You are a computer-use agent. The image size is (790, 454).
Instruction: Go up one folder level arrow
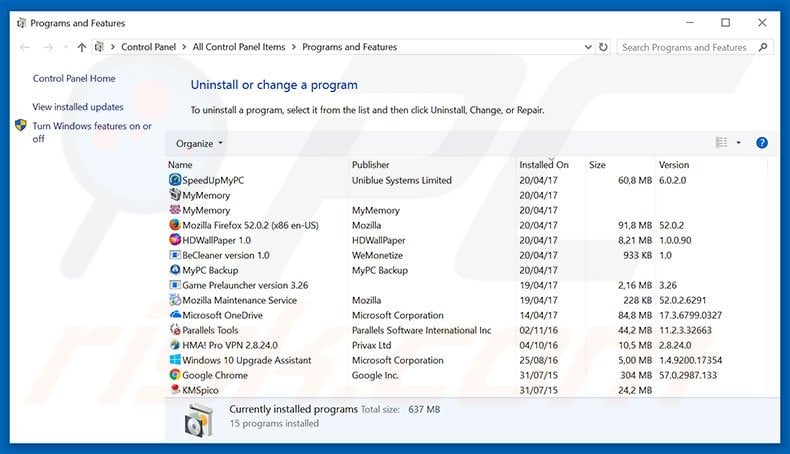point(82,47)
